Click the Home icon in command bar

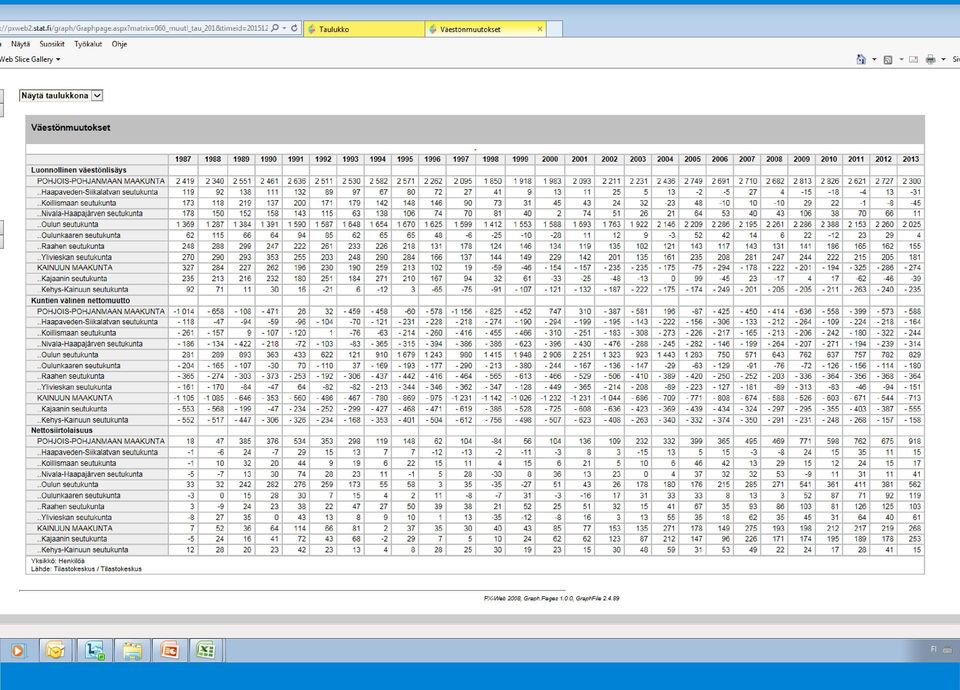(861, 59)
